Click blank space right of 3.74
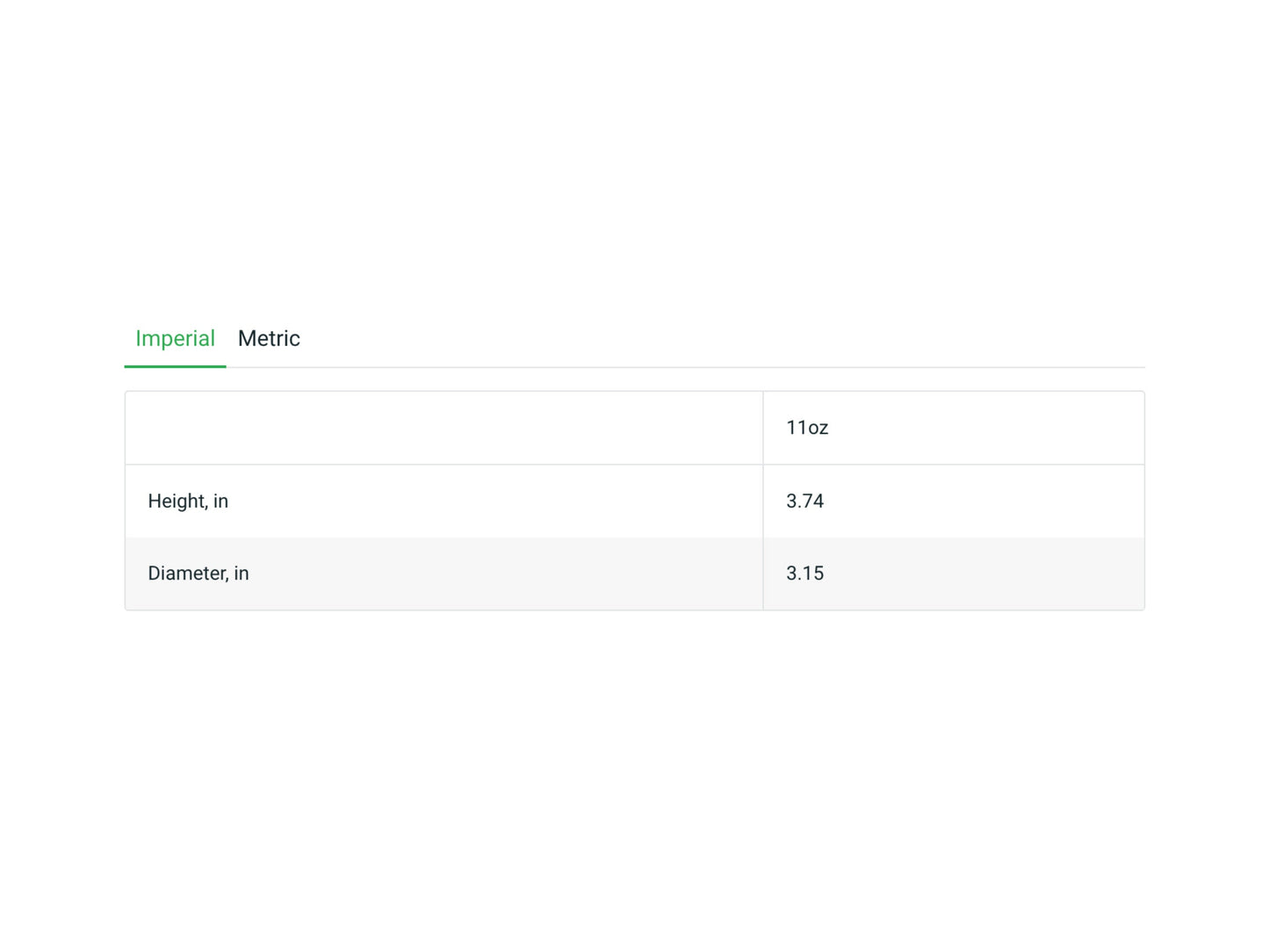Viewport: 1269px width, 952px height. [x=984, y=501]
